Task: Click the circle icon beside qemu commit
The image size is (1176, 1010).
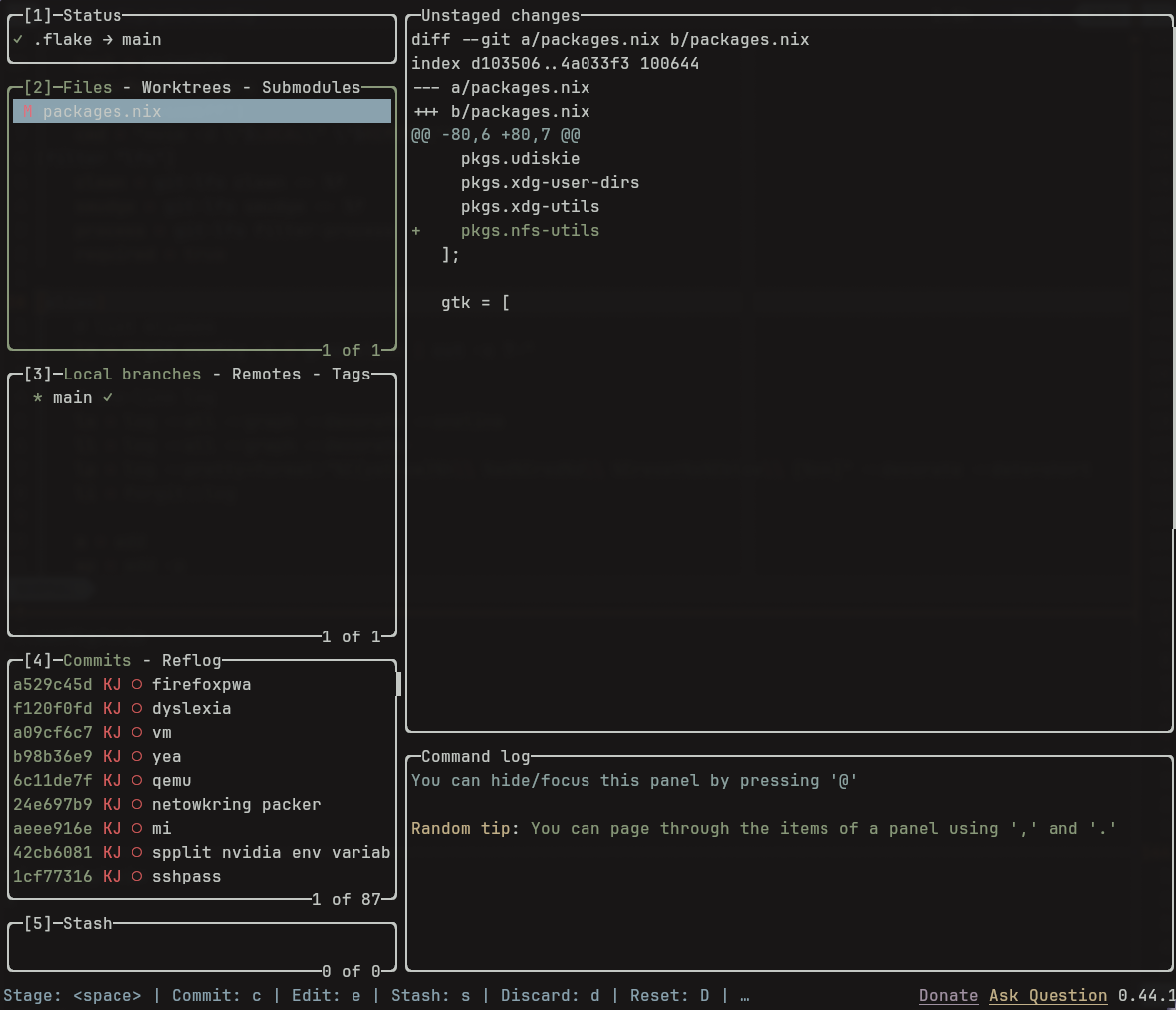Action: pyautogui.click(x=137, y=780)
